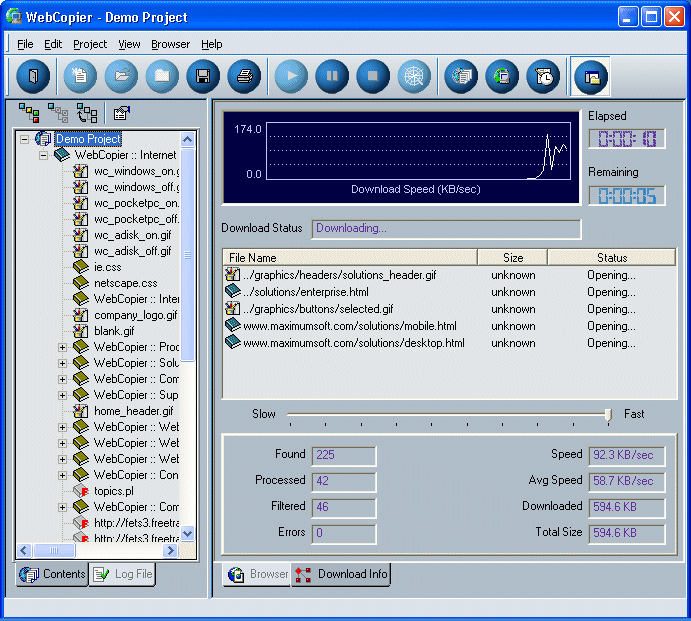Sort the file list by Status column
691x621 pixels.
pos(611,257)
